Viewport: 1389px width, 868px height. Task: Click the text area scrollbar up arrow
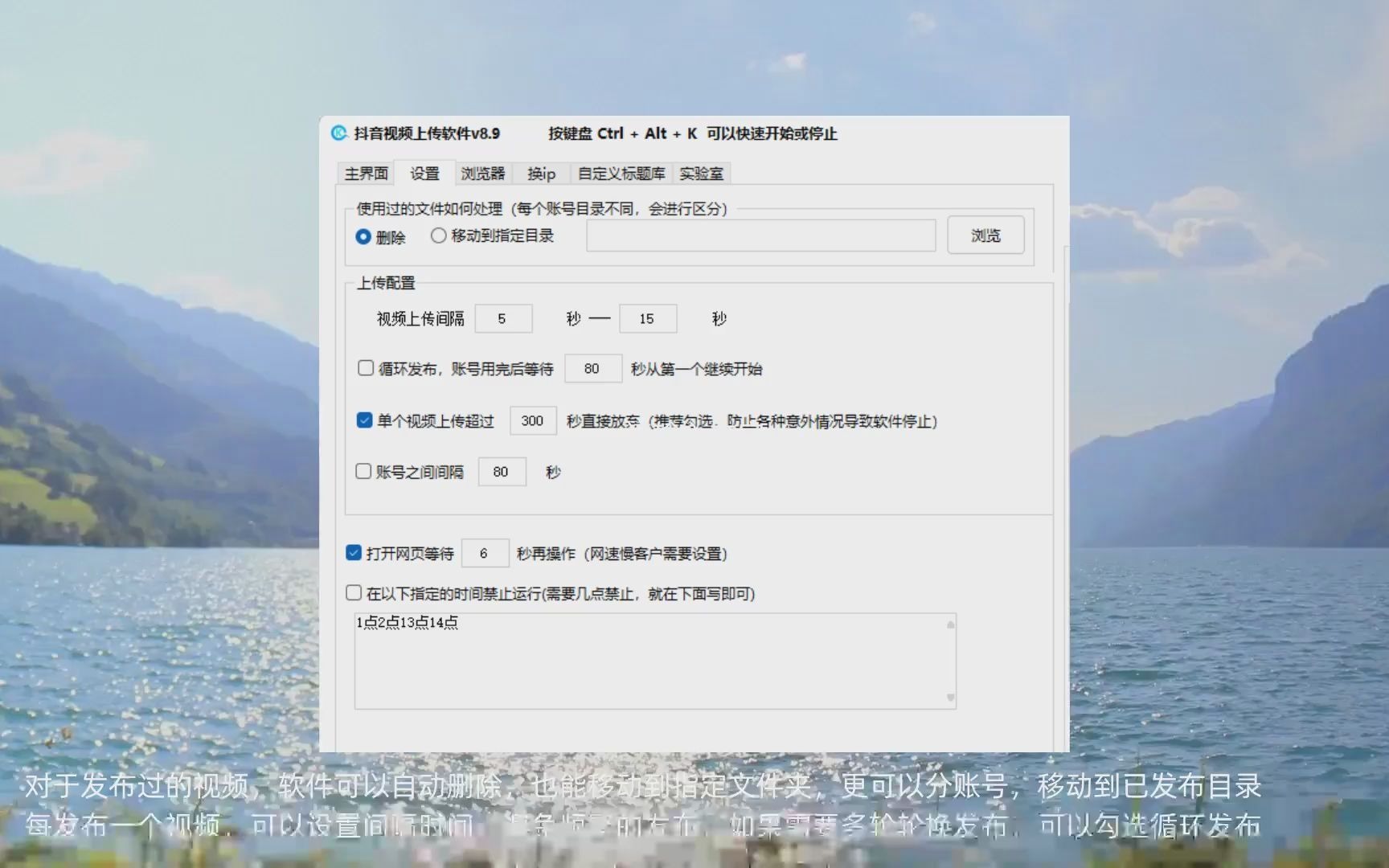tap(950, 624)
